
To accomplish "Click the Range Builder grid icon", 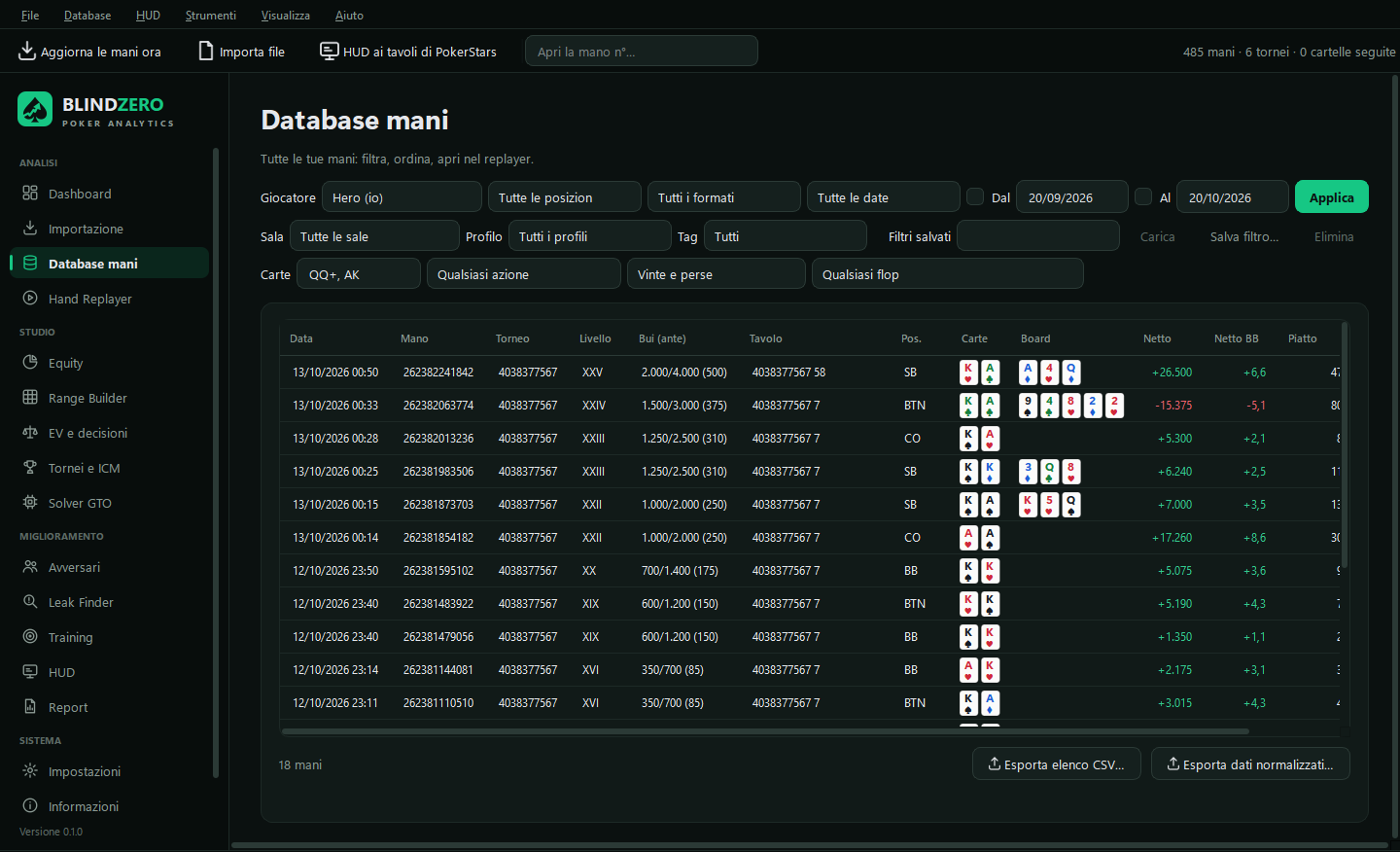I will click(x=30, y=398).
